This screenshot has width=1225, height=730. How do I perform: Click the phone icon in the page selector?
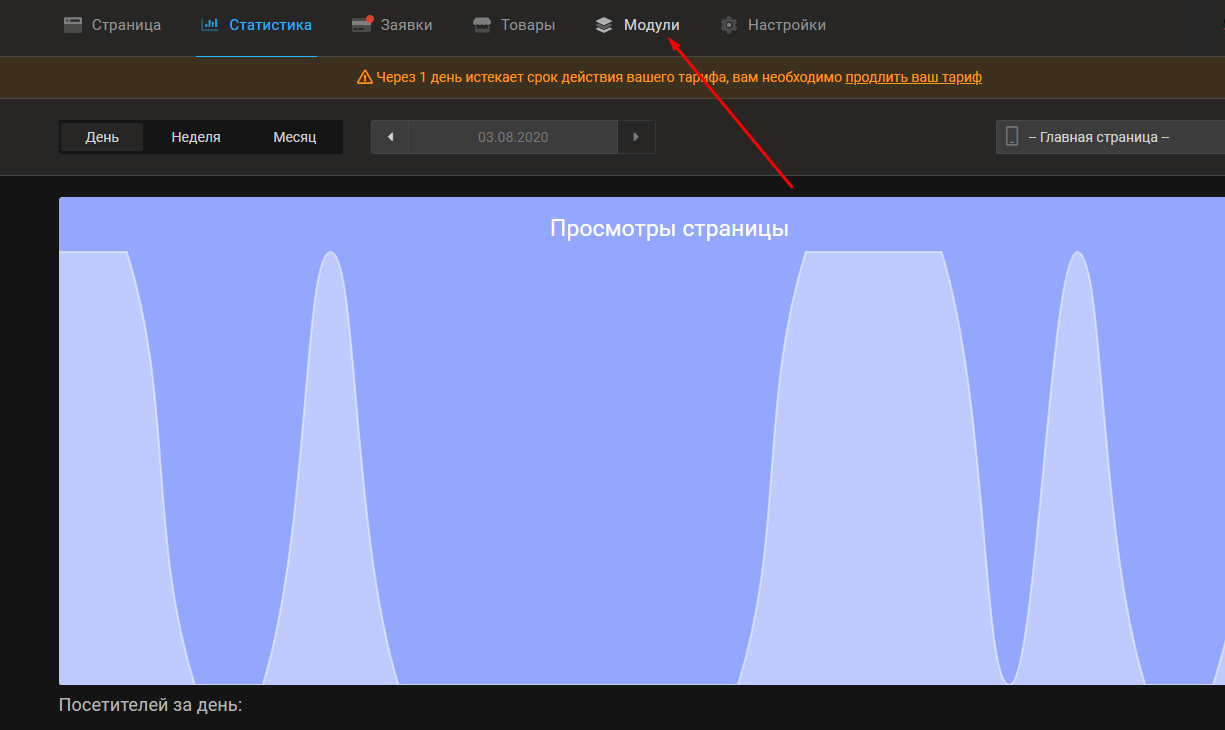coord(1012,137)
